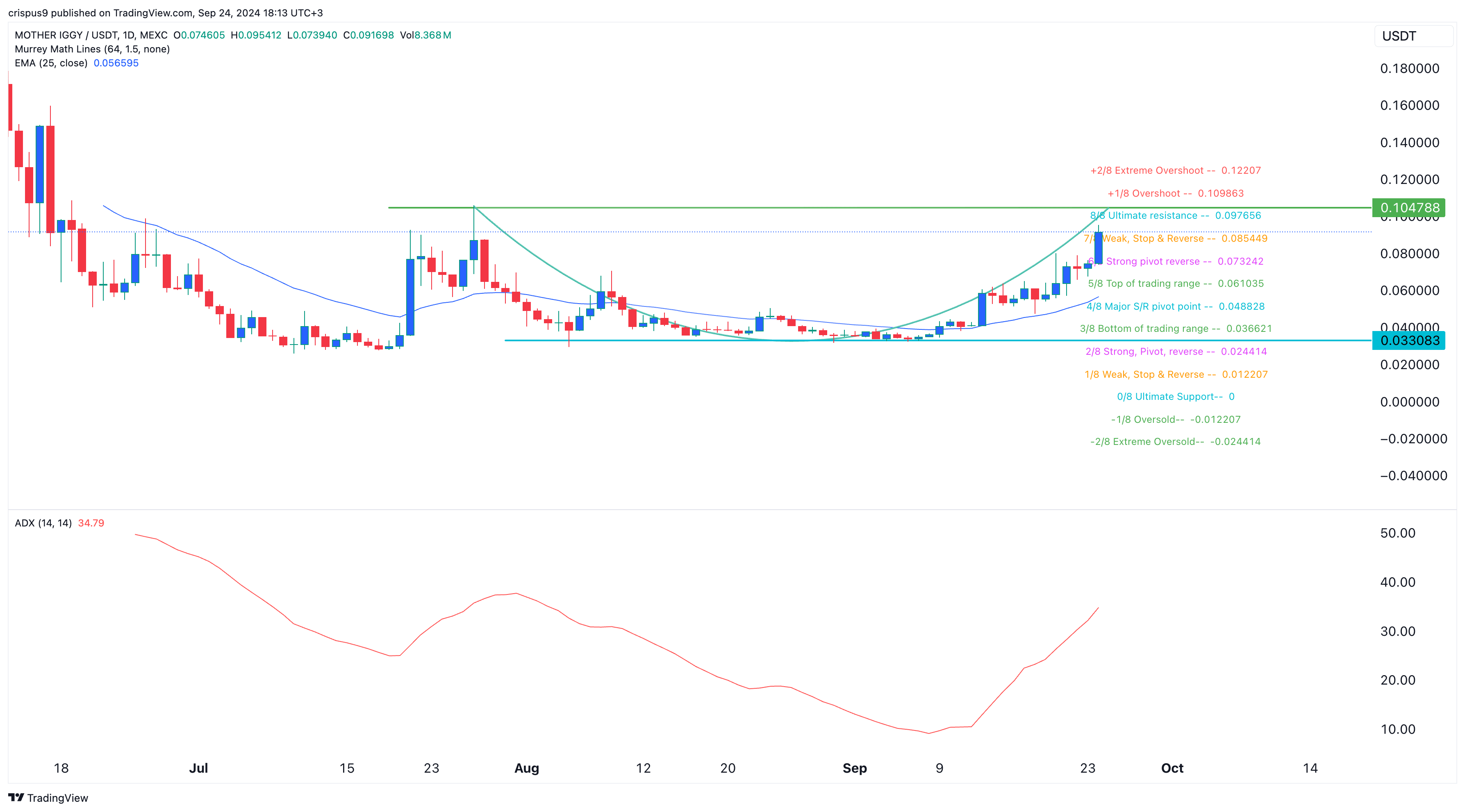Select the green 0.104788 price label

(x=1409, y=207)
